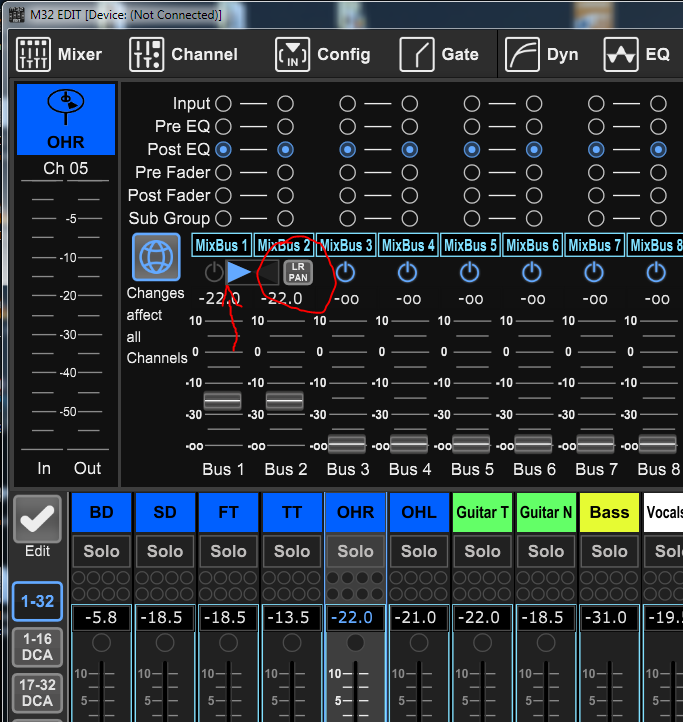Click the Bus 6 send fader handle
Screen dimensions: 683x722
(533, 445)
